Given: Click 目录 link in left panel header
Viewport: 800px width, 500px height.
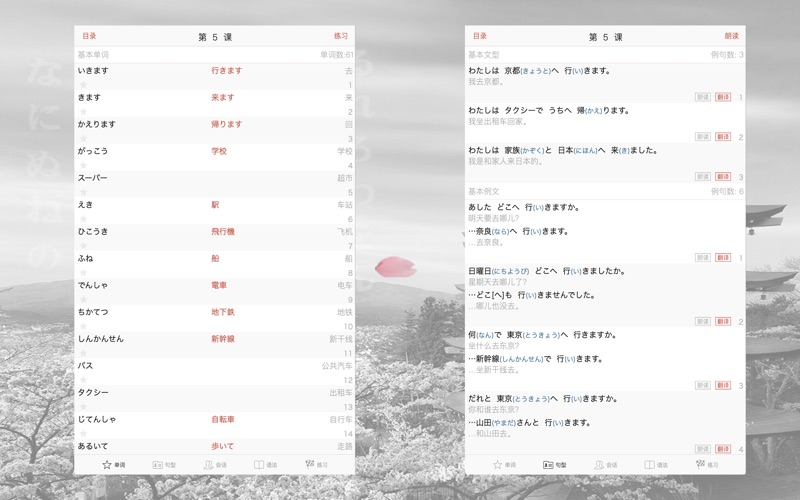Looking at the screenshot, I should tap(89, 36).
